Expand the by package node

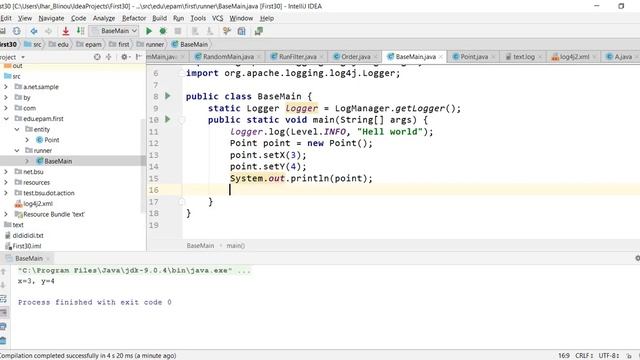click(6, 98)
